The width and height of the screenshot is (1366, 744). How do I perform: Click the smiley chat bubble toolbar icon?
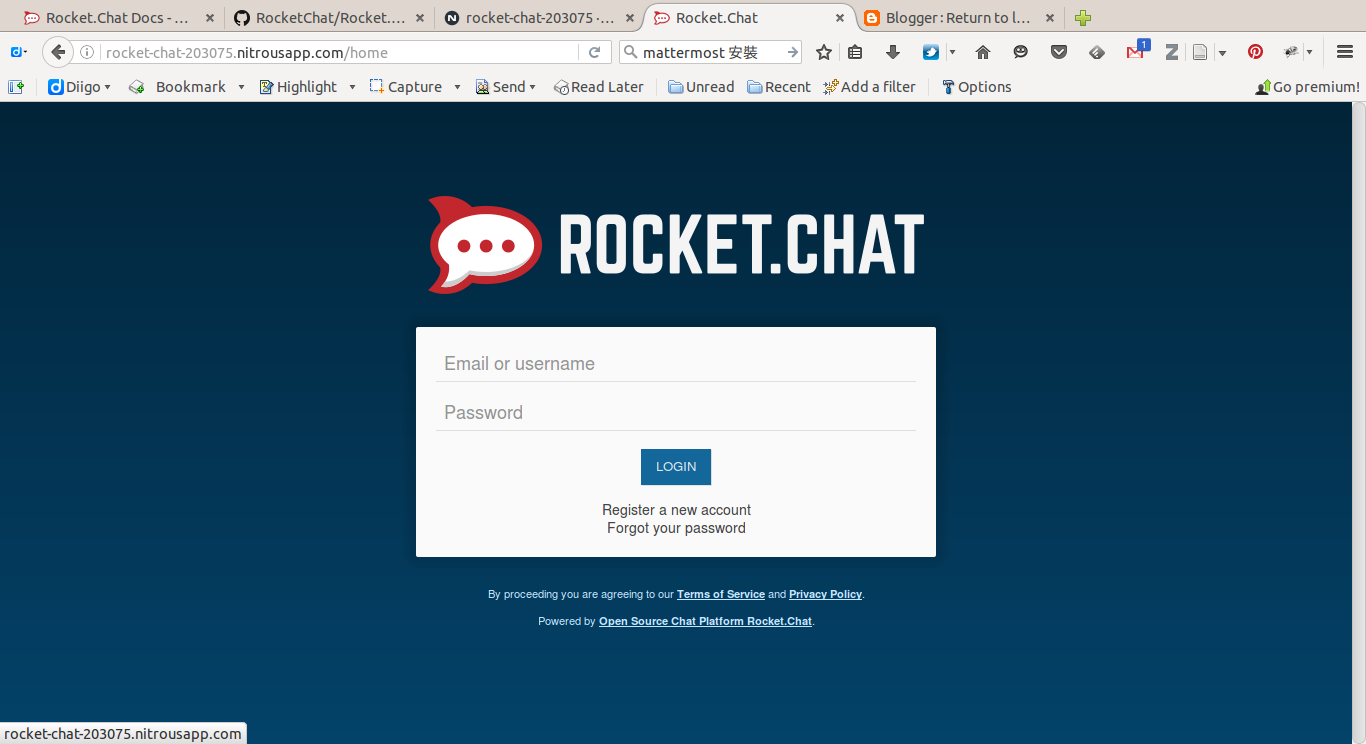coord(1020,53)
